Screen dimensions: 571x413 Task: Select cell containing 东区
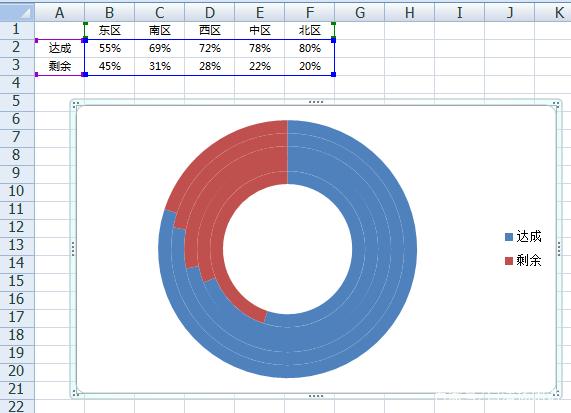tap(110, 30)
